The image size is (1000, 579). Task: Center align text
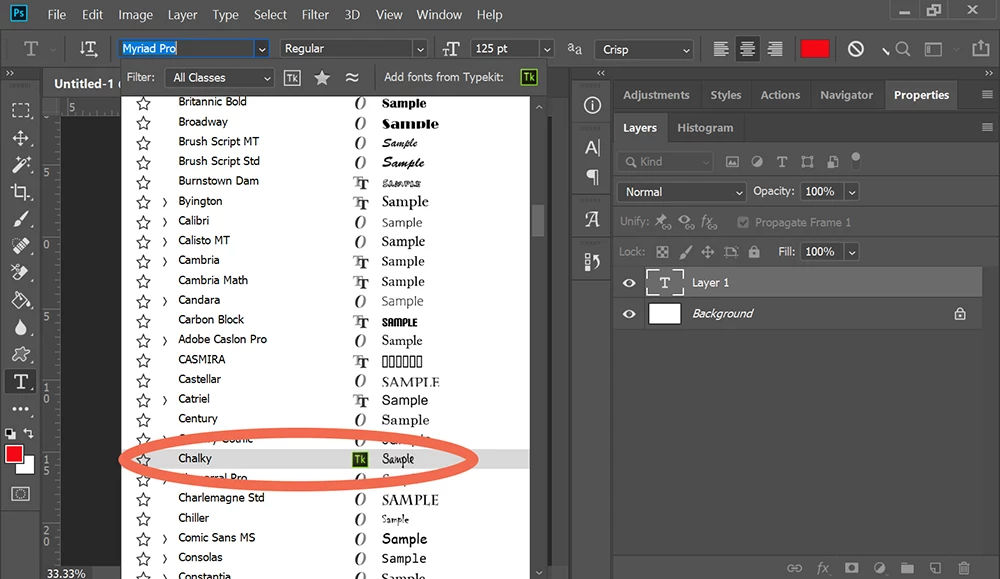747,49
